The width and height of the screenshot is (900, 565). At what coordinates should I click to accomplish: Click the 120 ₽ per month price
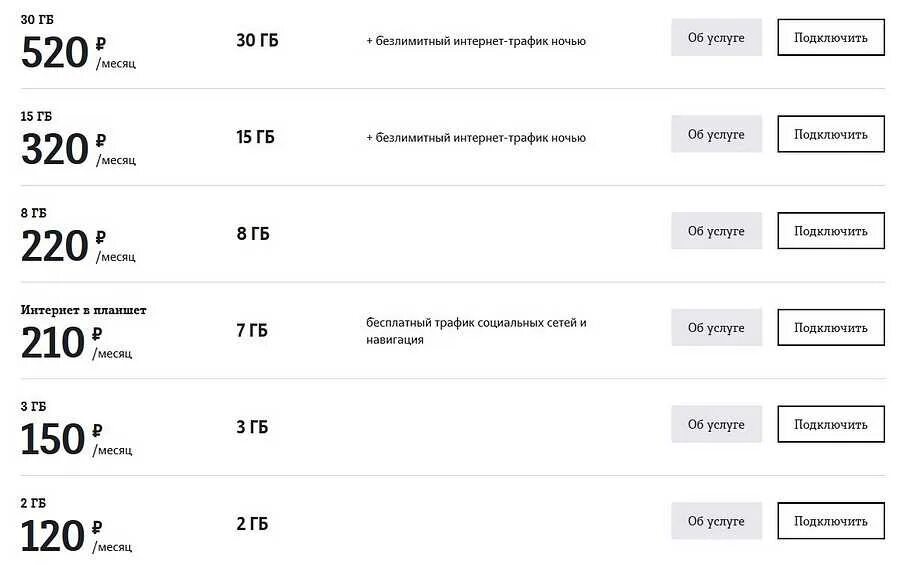[x=76, y=536]
